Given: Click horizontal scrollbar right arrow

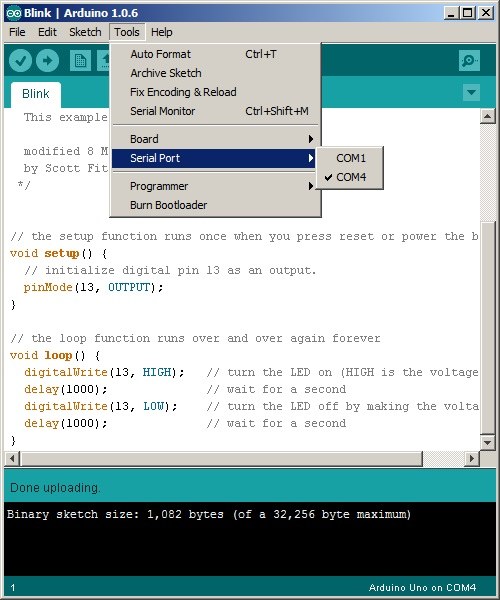Looking at the screenshot, I should (x=472, y=458).
